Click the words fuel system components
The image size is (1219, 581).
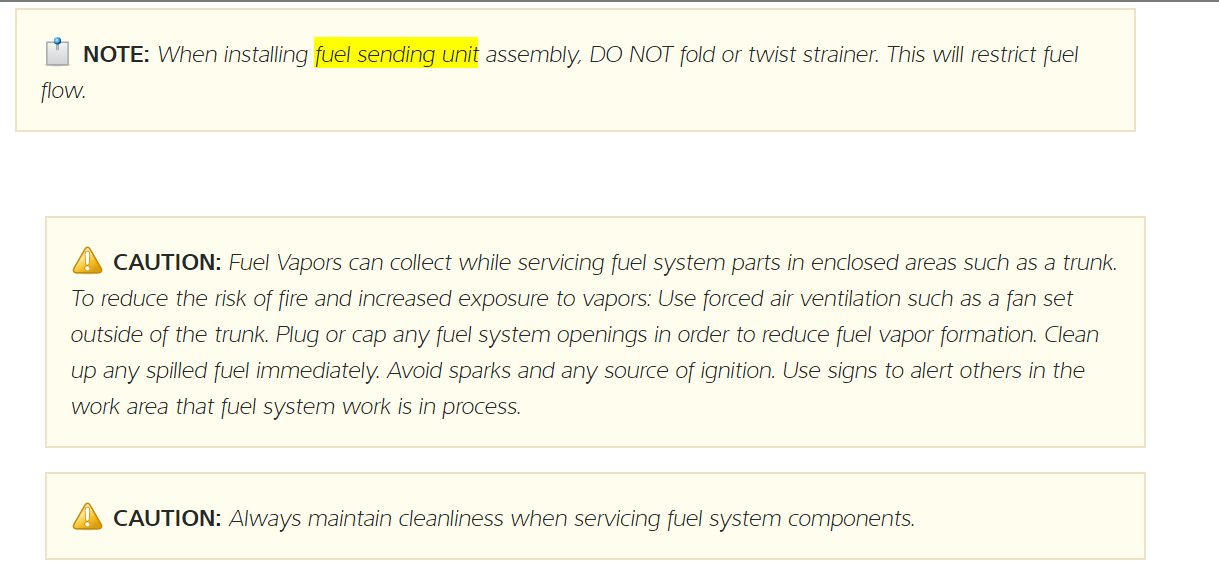coord(788,519)
